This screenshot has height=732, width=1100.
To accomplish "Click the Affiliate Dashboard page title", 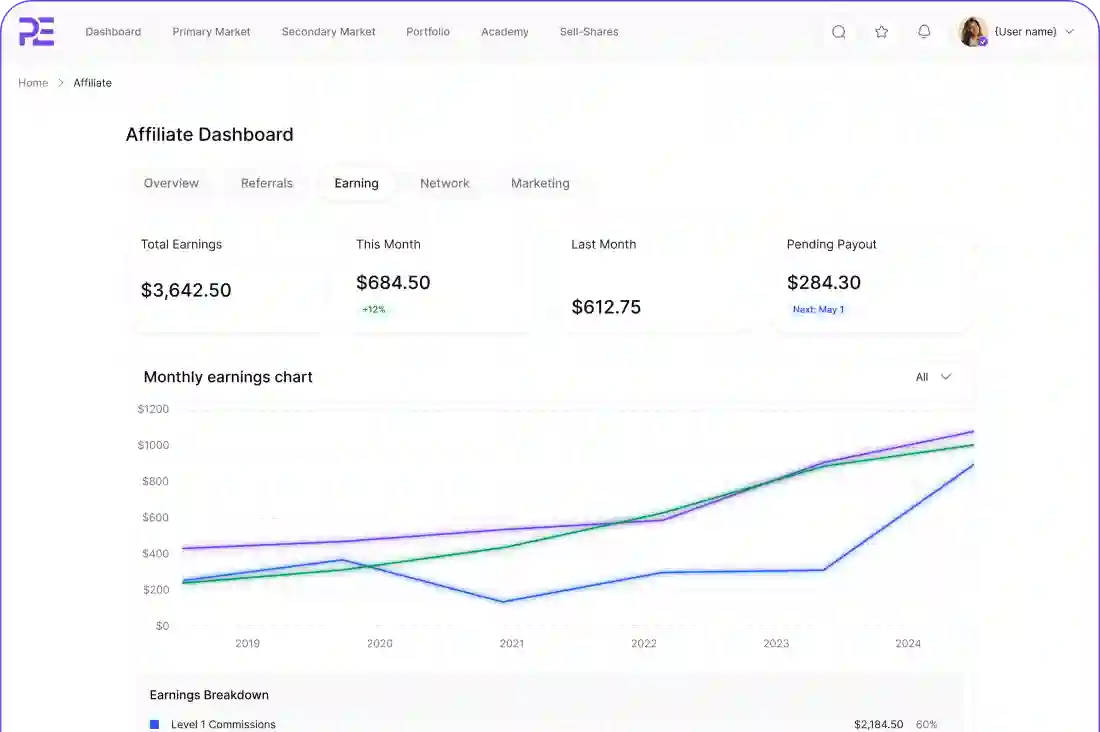I will point(209,134).
